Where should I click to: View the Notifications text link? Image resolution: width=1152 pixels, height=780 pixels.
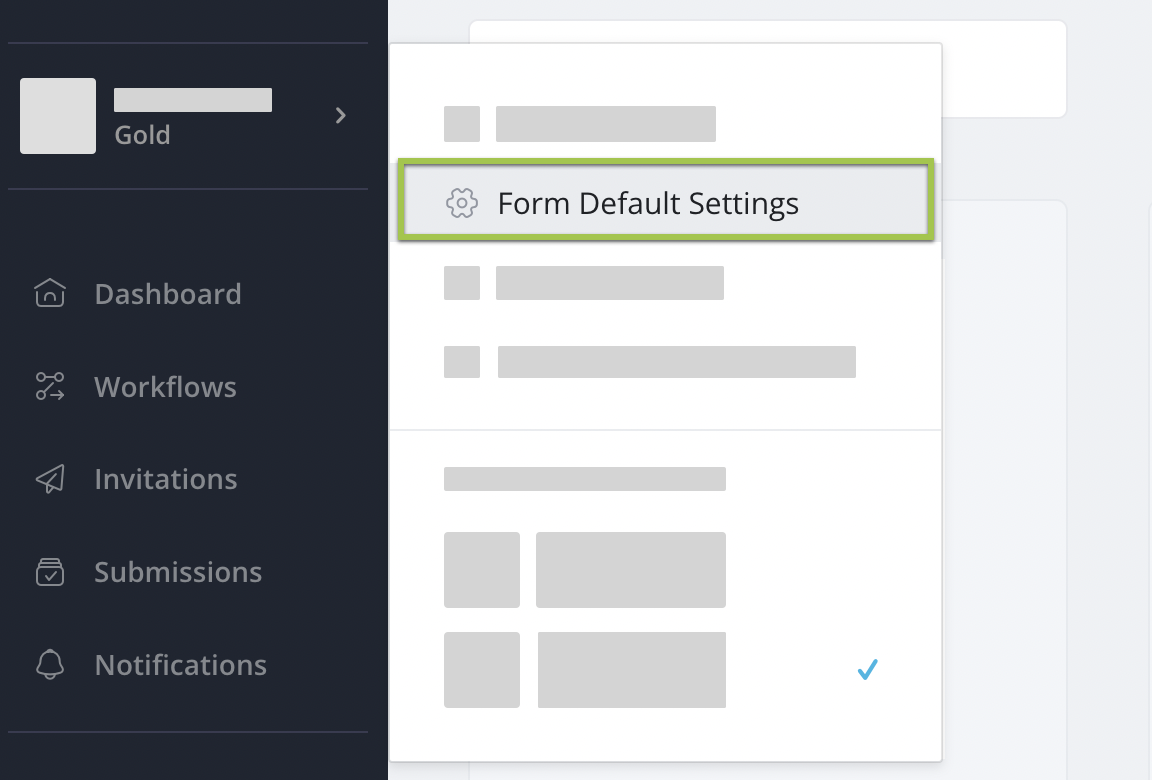(x=180, y=666)
